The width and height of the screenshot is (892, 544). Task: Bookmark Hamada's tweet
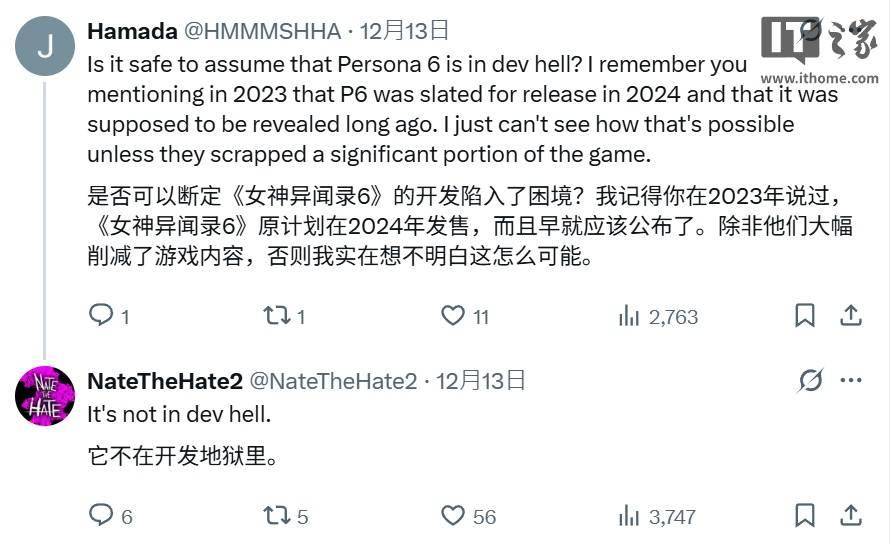804,315
